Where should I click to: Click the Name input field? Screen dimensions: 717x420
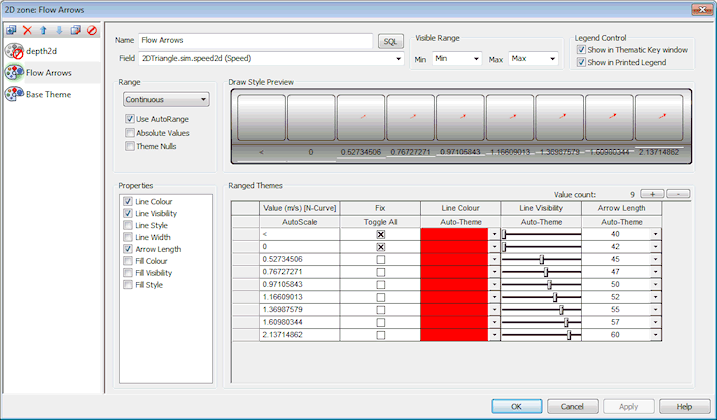256,40
